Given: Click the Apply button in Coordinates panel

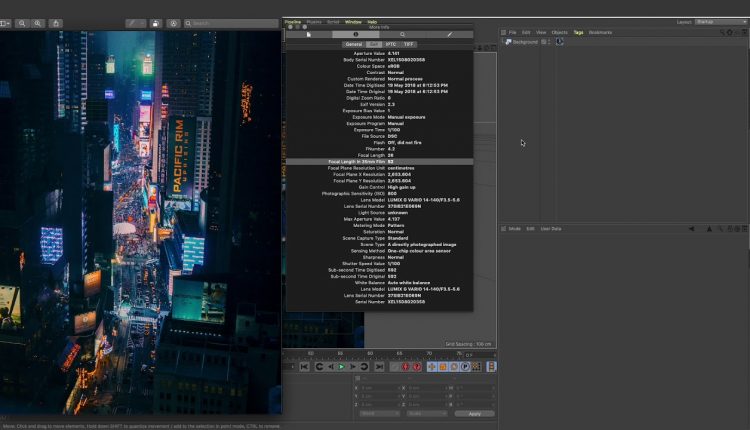Looking at the screenshot, I should click(474, 414).
